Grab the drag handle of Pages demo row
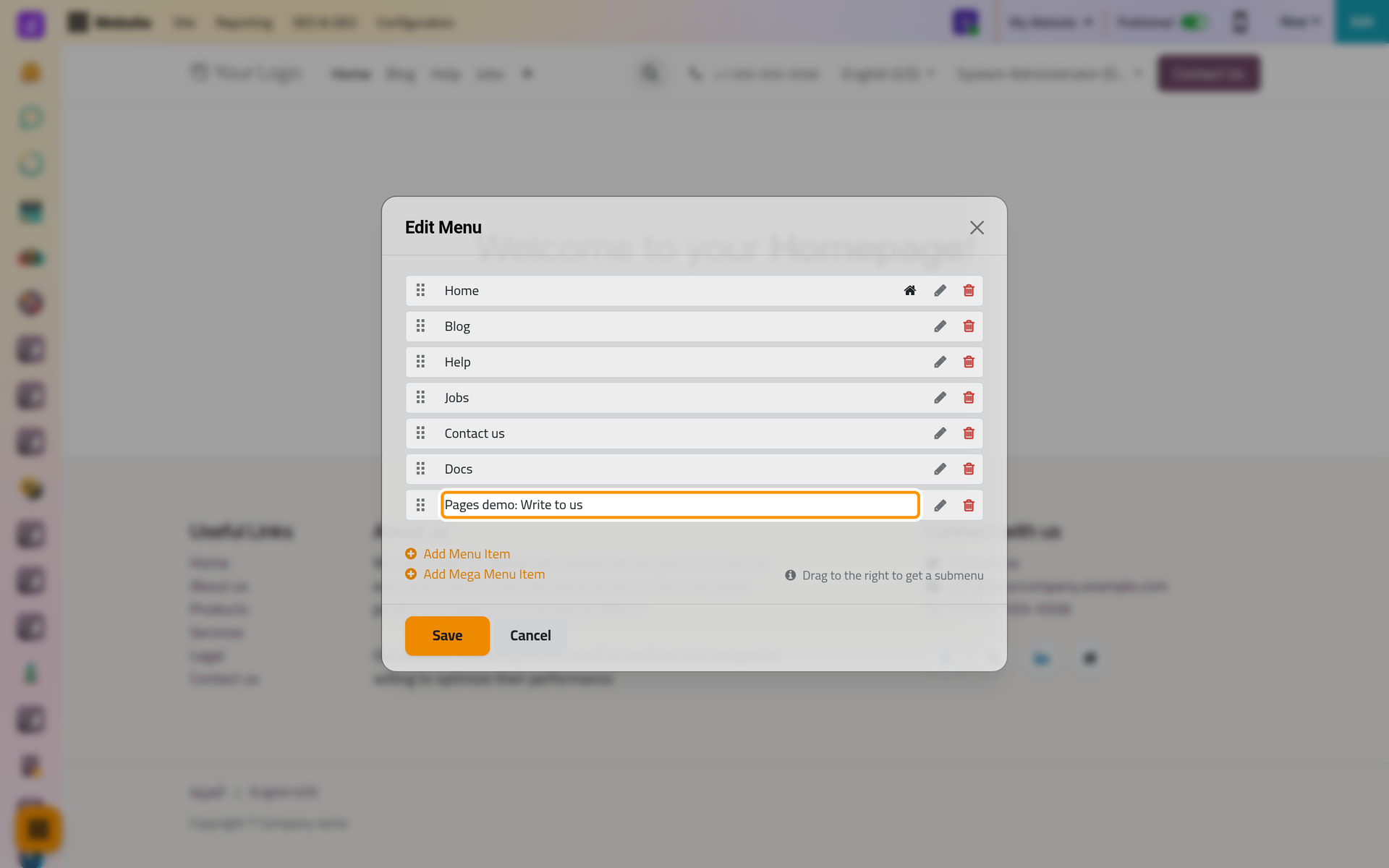Image resolution: width=1389 pixels, height=868 pixels. tap(420, 505)
